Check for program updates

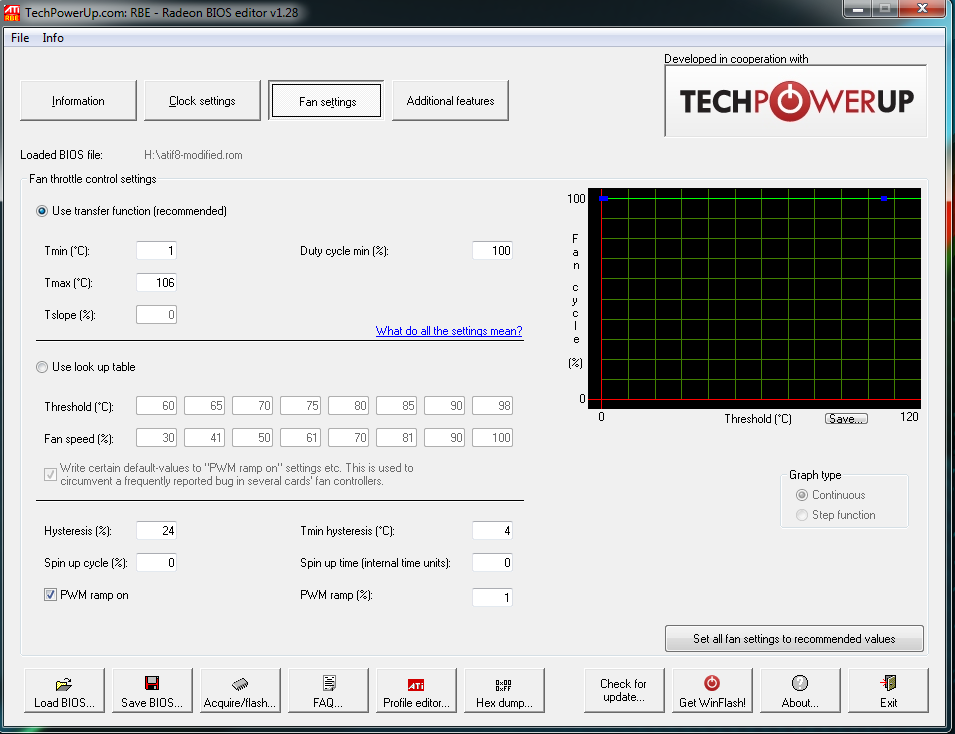[623, 690]
